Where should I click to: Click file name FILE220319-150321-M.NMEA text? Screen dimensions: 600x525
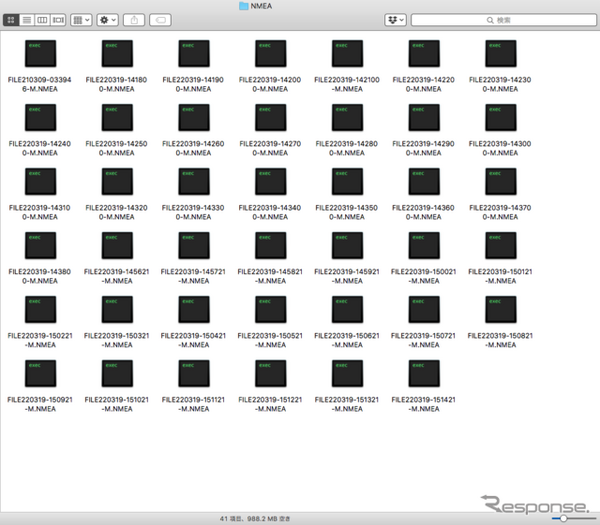pos(117,340)
